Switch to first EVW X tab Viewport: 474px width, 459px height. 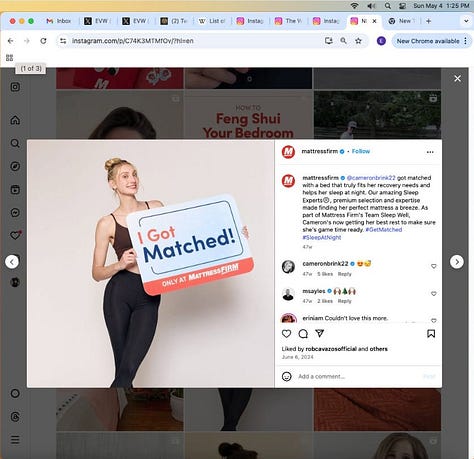pyautogui.click(x=98, y=21)
